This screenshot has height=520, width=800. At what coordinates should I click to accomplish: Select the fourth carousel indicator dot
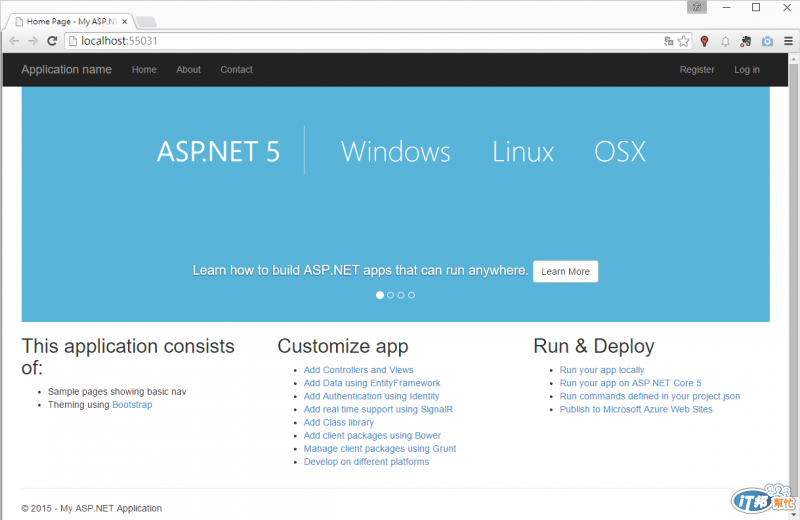click(x=412, y=295)
